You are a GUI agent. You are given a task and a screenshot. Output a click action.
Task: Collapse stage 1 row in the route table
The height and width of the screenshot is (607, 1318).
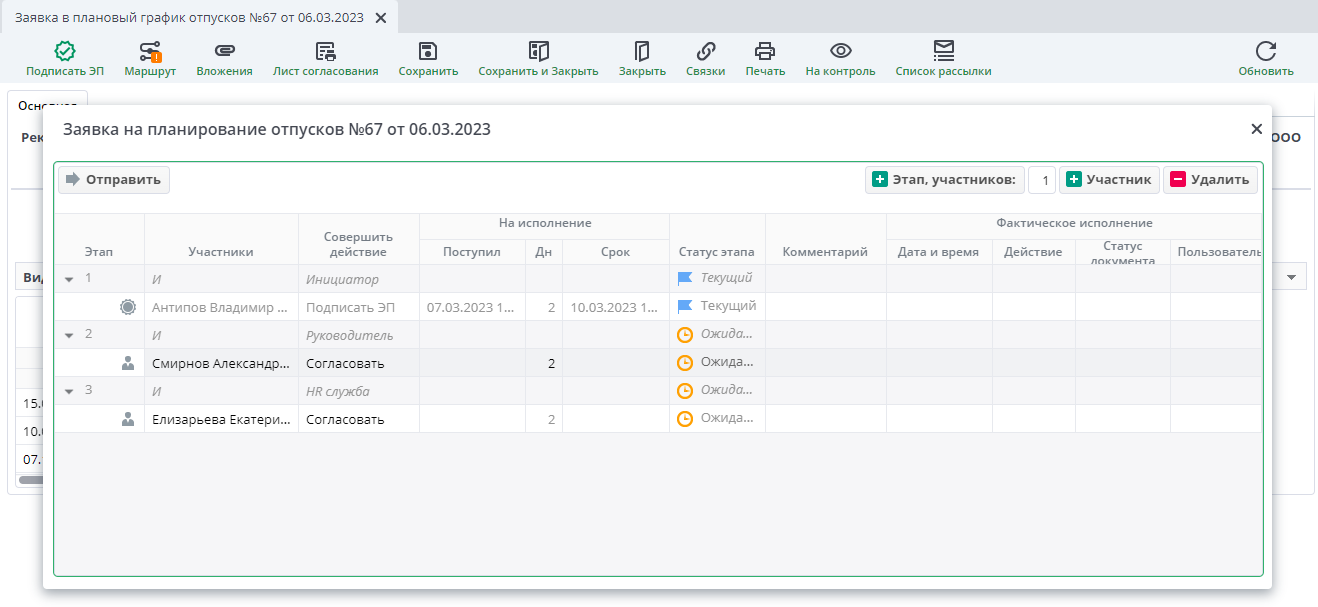pyautogui.click(x=69, y=279)
